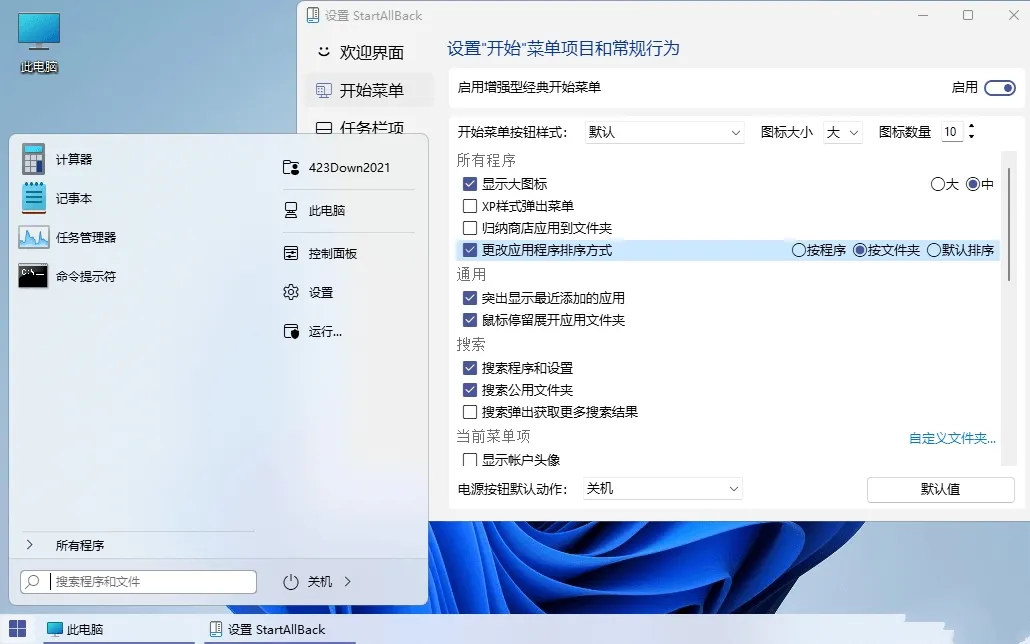Launch 计算器 from the start menu
Viewport: 1030px width, 644px height.
coord(72,158)
